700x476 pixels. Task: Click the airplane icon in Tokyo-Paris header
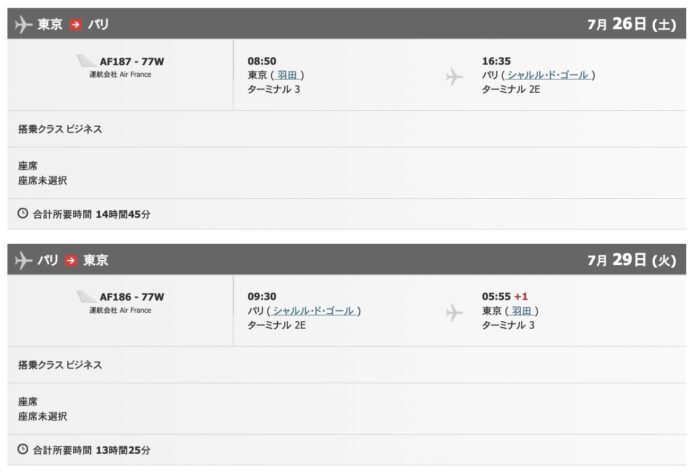pos(23,24)
